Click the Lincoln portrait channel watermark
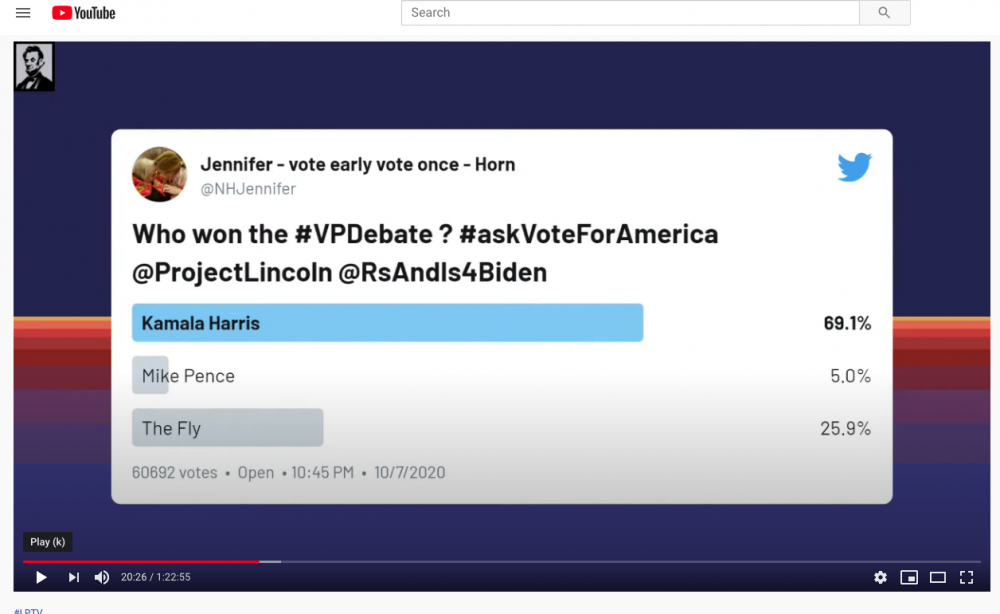 34,66
